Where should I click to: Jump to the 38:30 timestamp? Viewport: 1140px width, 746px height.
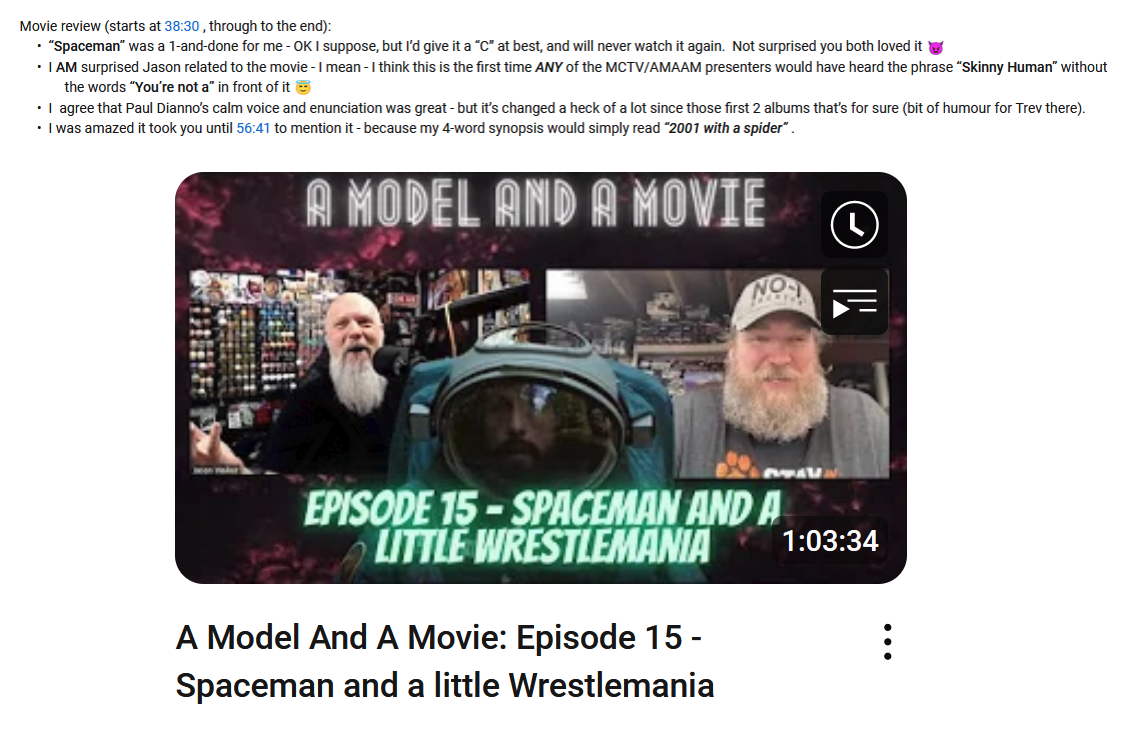[182, 26]
